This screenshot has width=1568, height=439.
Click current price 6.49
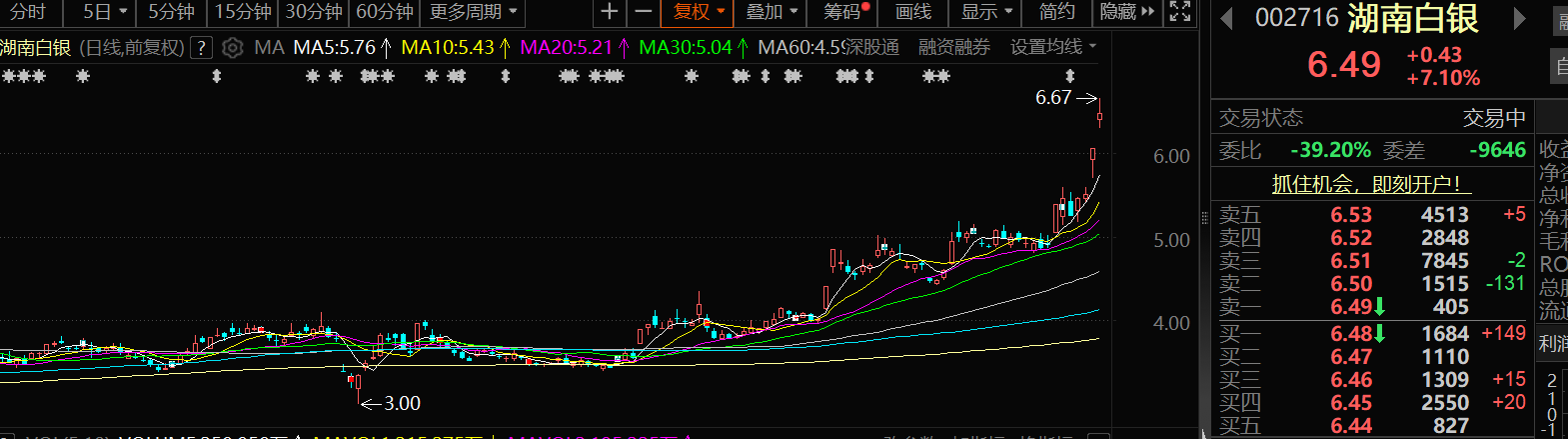pos(1344,65)
